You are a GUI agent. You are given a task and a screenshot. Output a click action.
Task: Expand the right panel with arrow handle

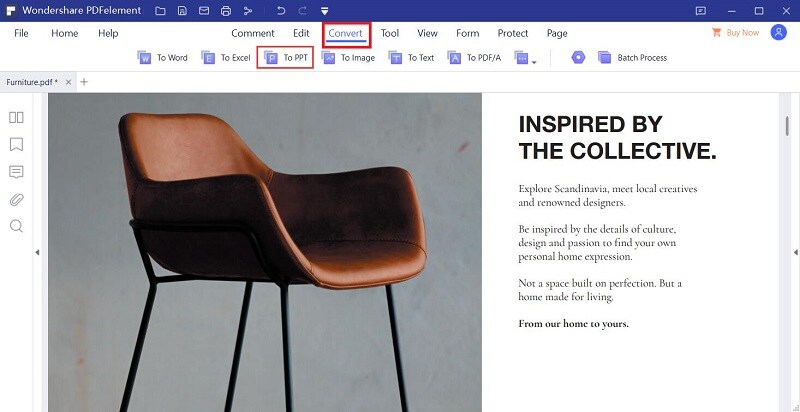tap(795, 252)
